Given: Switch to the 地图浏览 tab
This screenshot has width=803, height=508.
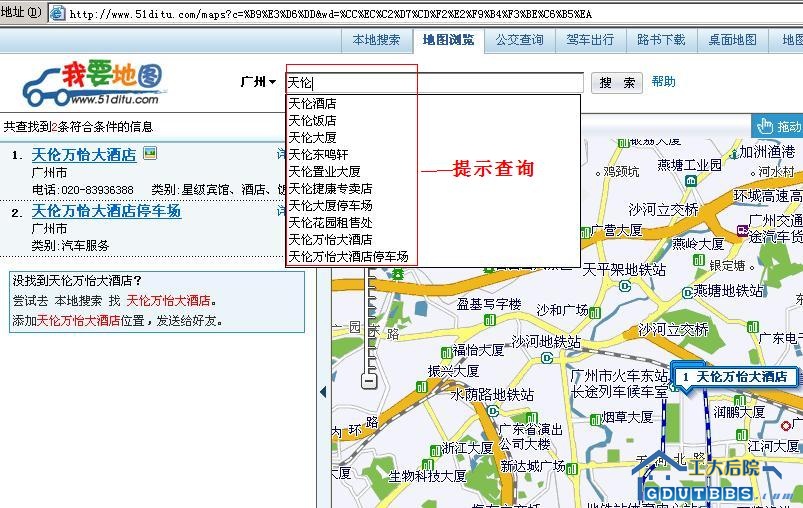Looking at the screenshot, I should point(449,40).
